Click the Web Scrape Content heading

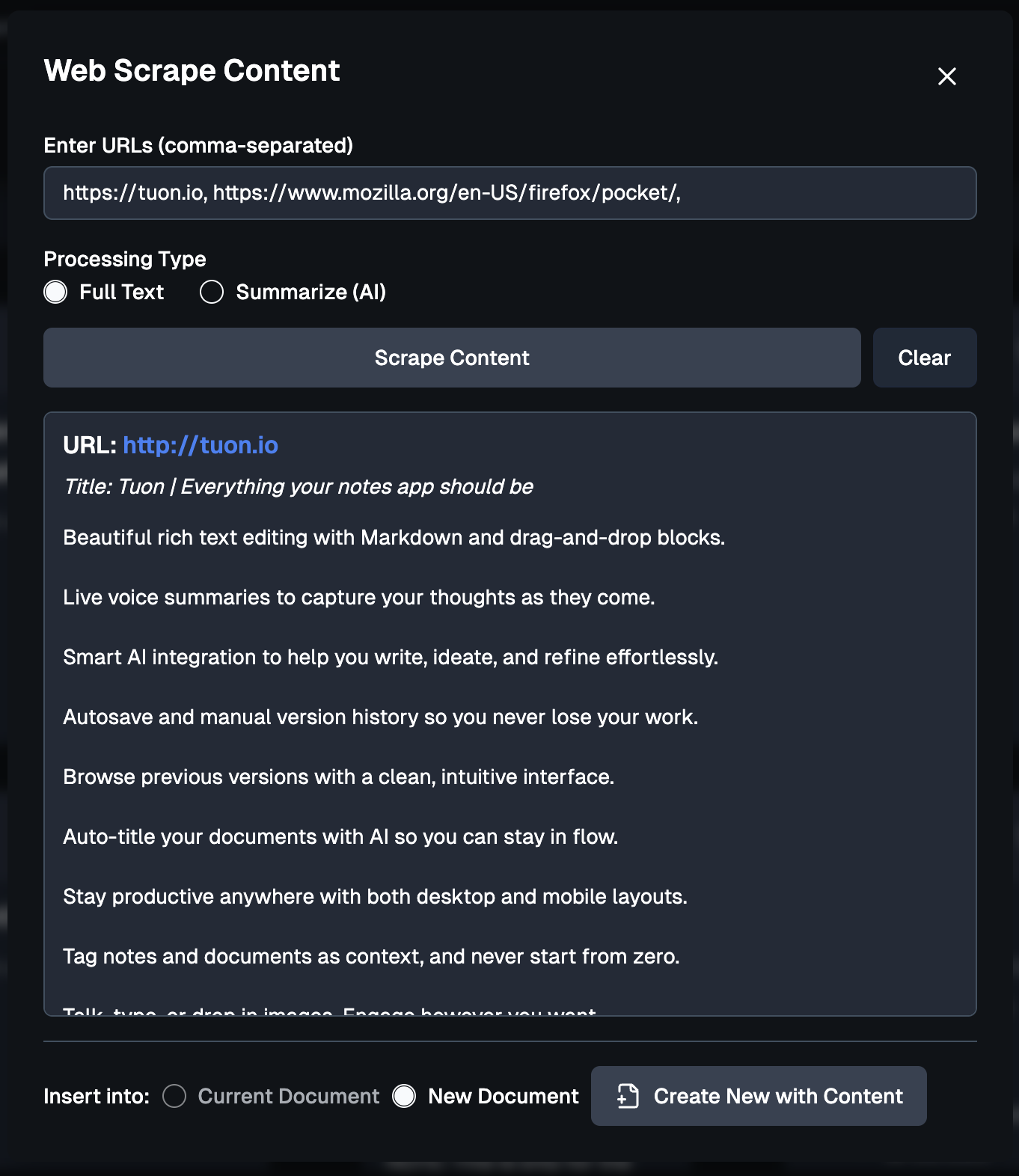click(x=192, y=71)
